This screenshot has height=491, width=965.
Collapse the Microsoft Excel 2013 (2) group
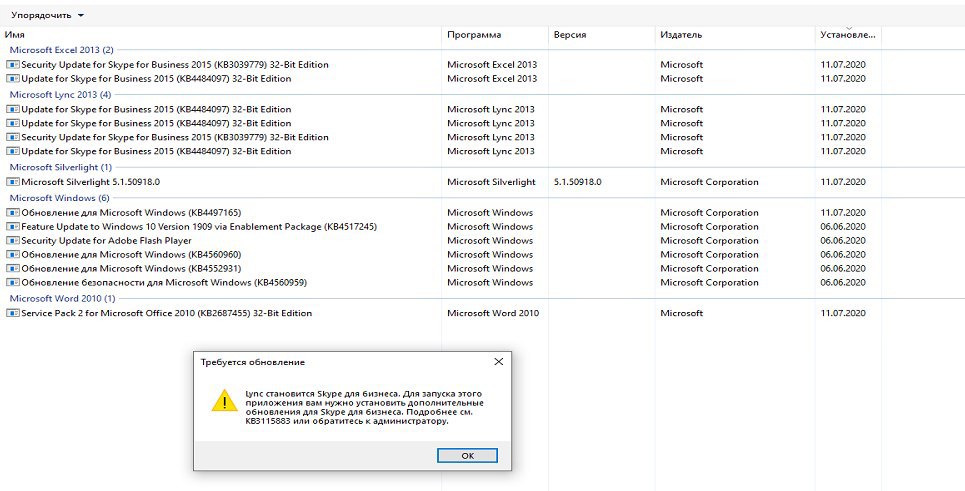click(x=62, y=50)
